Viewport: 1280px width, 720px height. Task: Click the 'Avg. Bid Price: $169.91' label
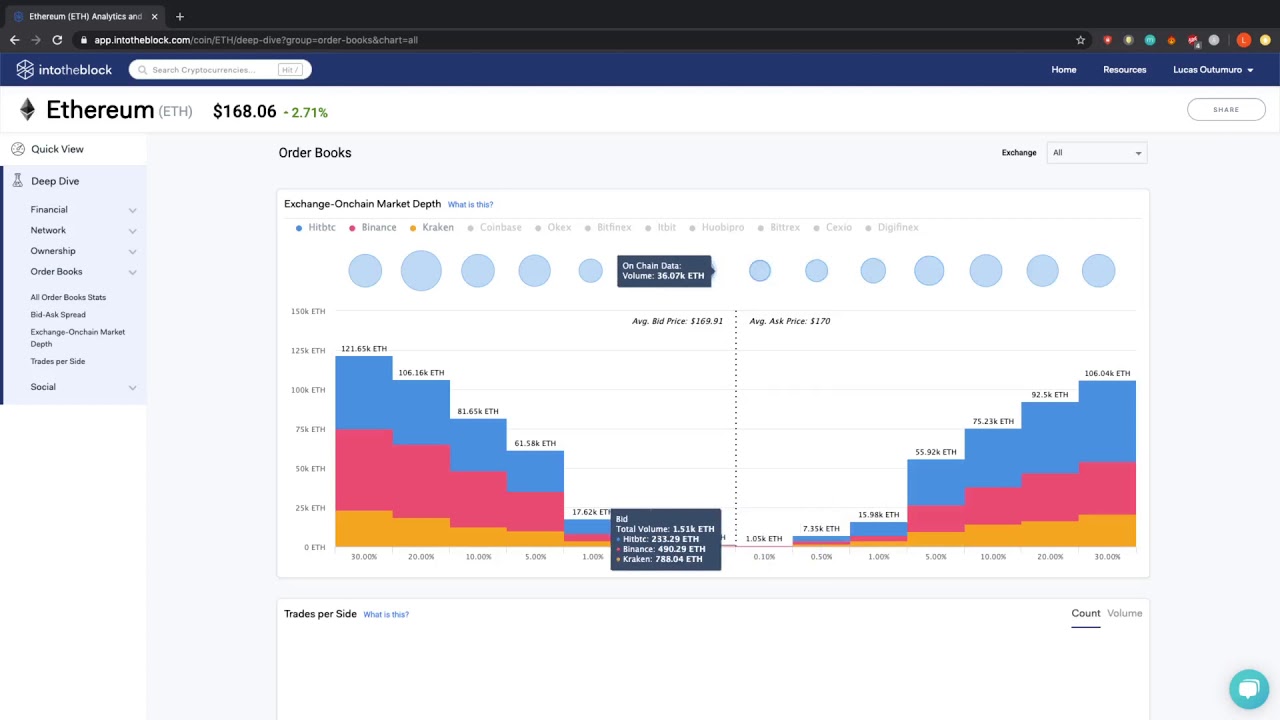tap(677, 321)
